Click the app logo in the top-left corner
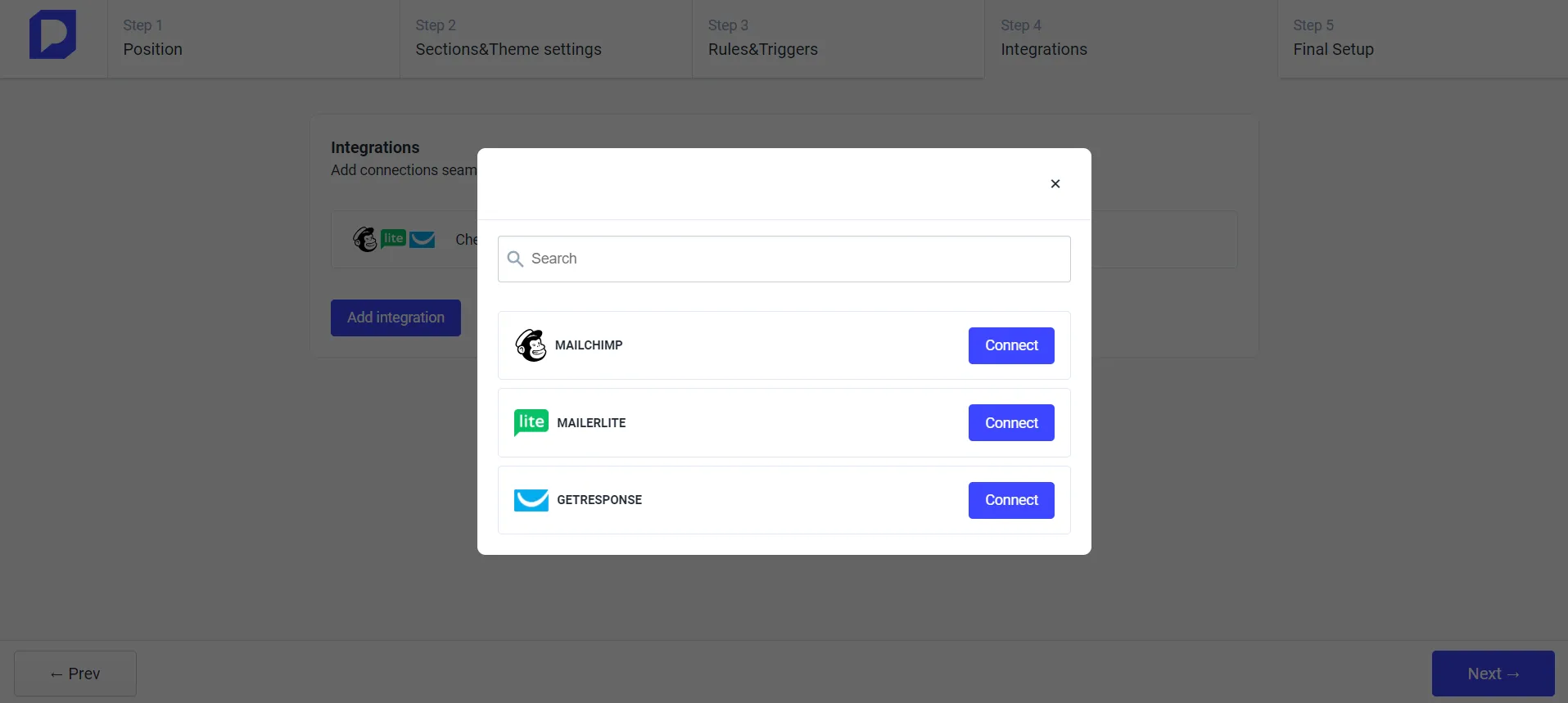 coord(52,34)
